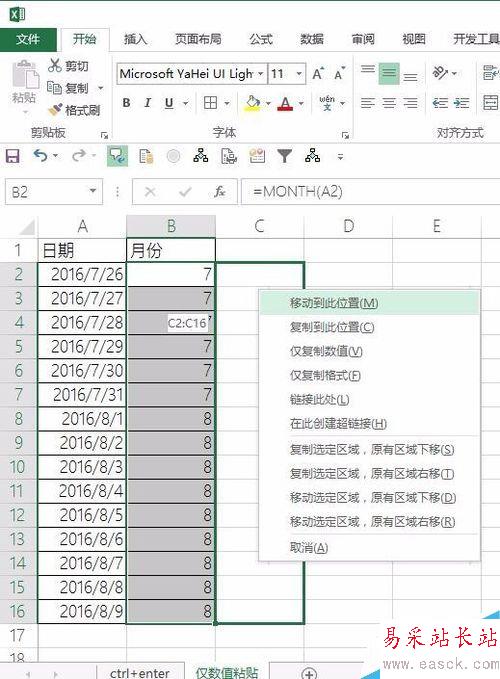Open the font name dropdown Microsoft YaHei

(x=261, y=74)
